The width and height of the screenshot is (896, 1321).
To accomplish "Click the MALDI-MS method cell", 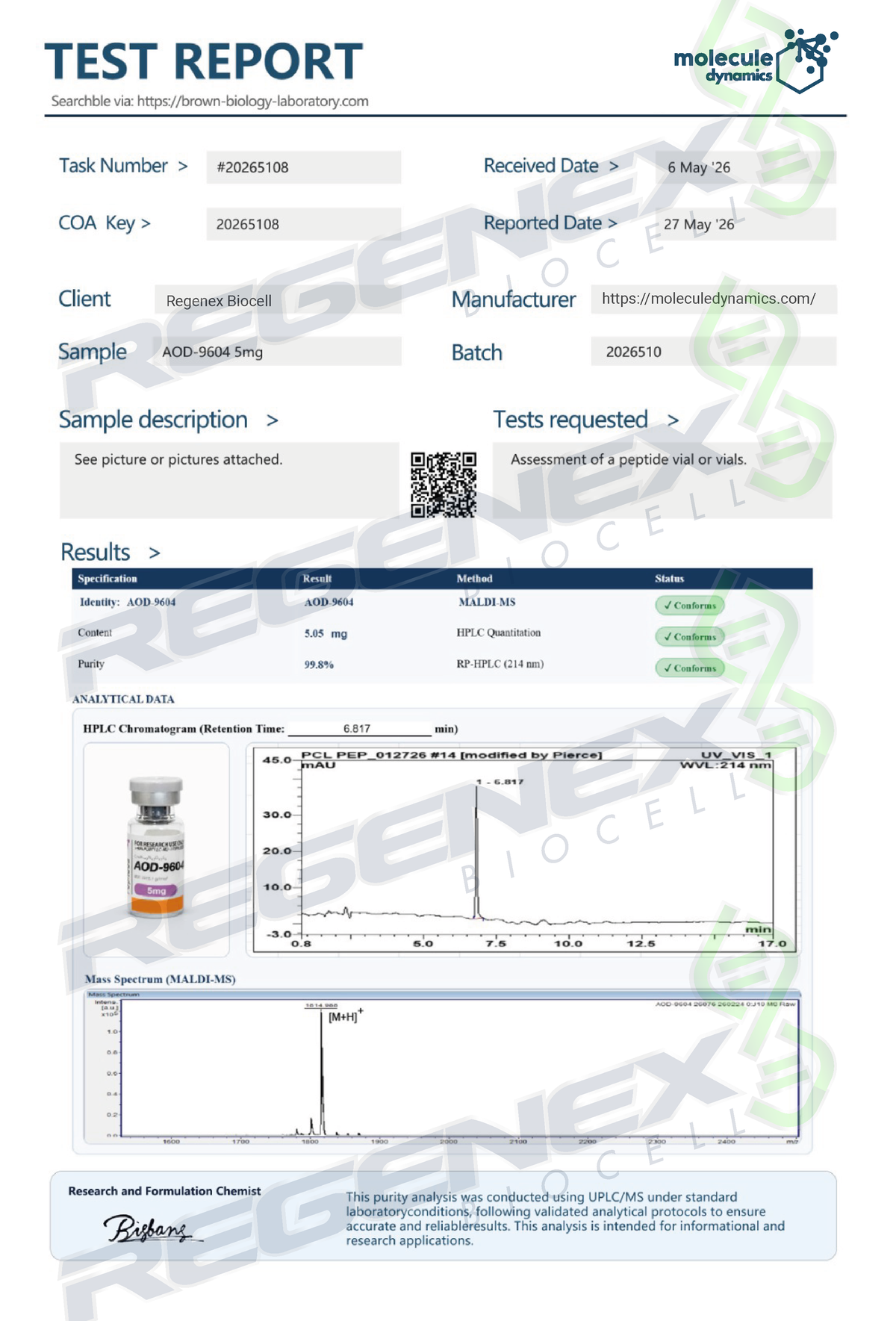I will (x=487, y=602).
